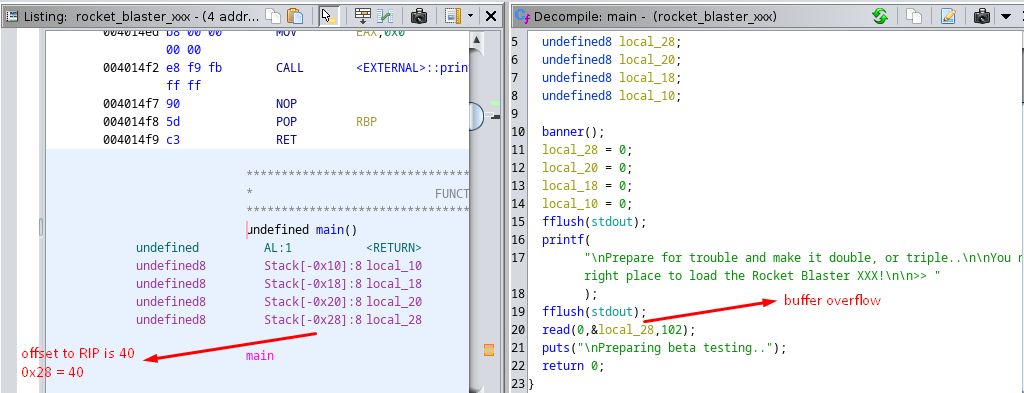Click 'return 0' on line 22
The image size is (1024, 393).
tap(573, 366)
